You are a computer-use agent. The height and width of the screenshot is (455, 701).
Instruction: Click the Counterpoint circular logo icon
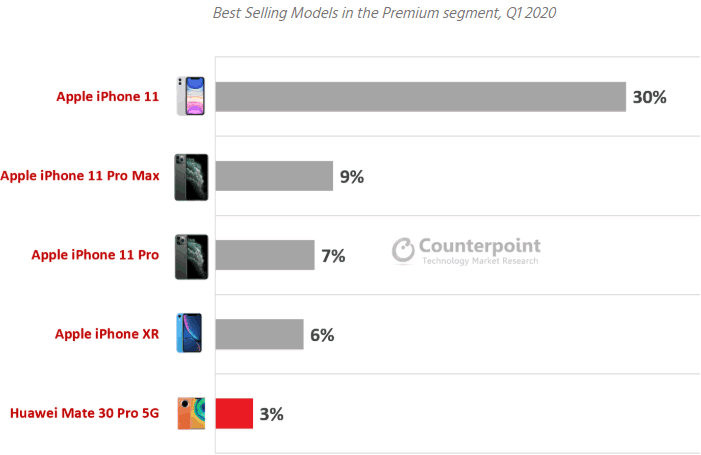click(x=403, y=250)
